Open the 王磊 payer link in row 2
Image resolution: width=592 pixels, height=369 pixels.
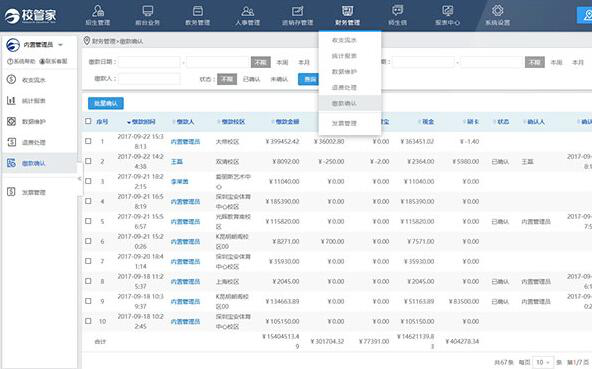click(x=177, y=162)
